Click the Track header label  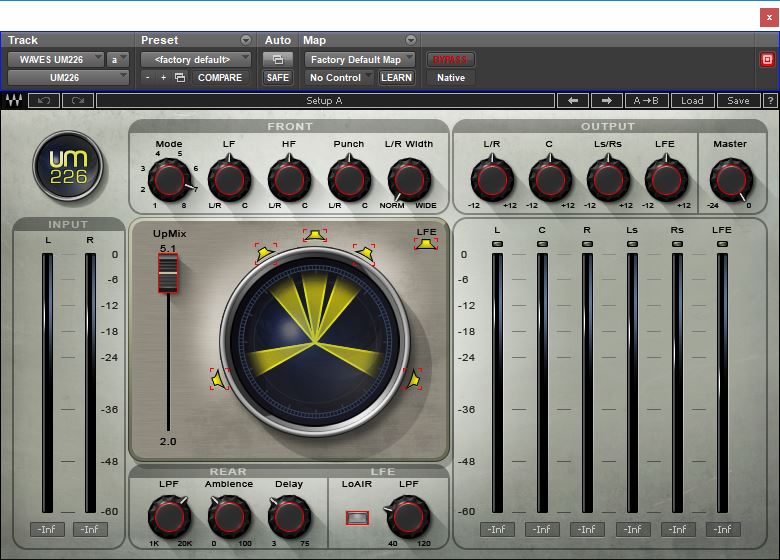23,40
